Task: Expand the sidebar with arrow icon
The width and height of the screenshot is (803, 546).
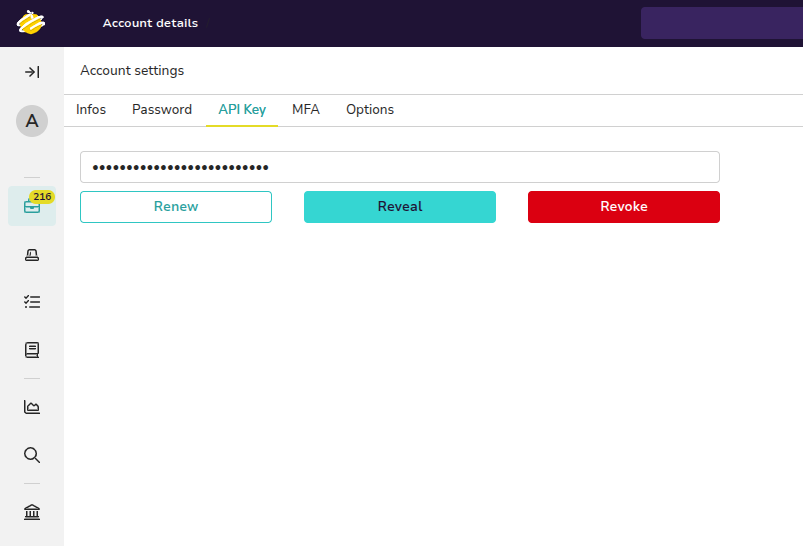Action: 32,72
